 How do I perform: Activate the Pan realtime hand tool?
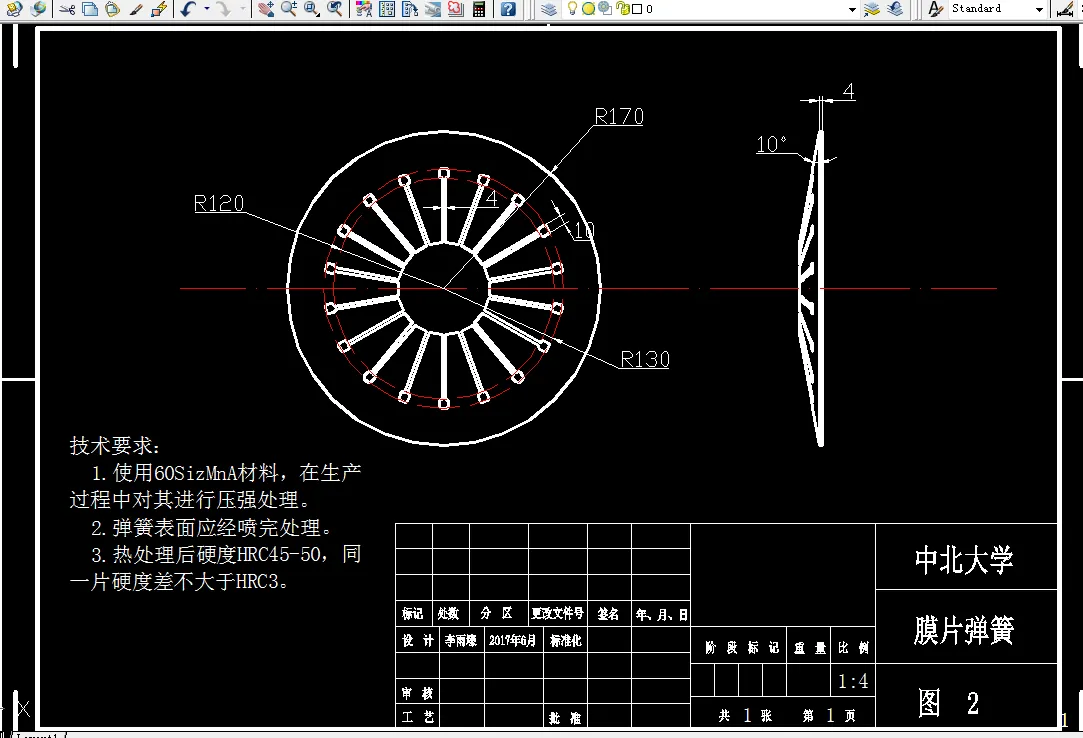(x=266, y=9)
